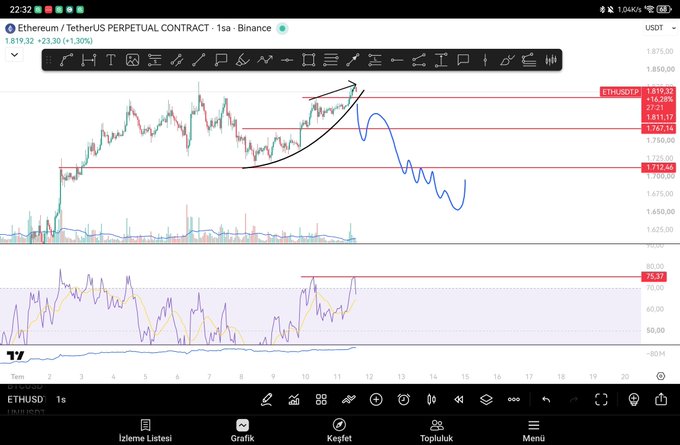Select callout tool beside the highlighter
Screen dimensions: 680x445
pos(221,60)
